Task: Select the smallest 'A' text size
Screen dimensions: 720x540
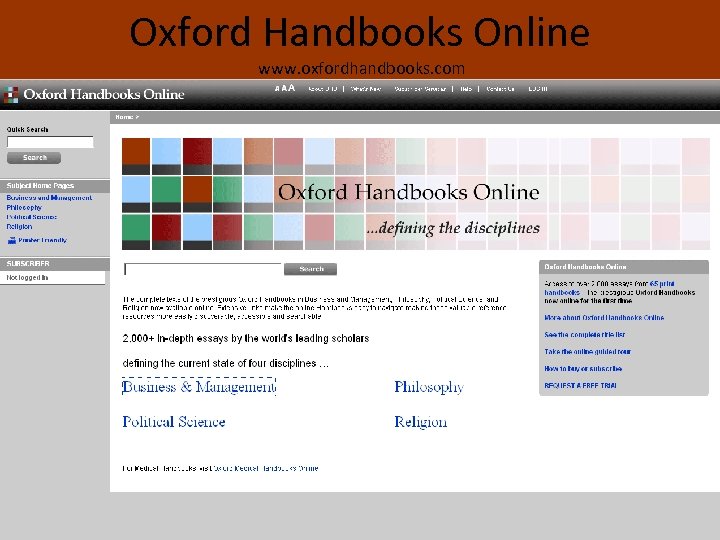Action: 277,88
